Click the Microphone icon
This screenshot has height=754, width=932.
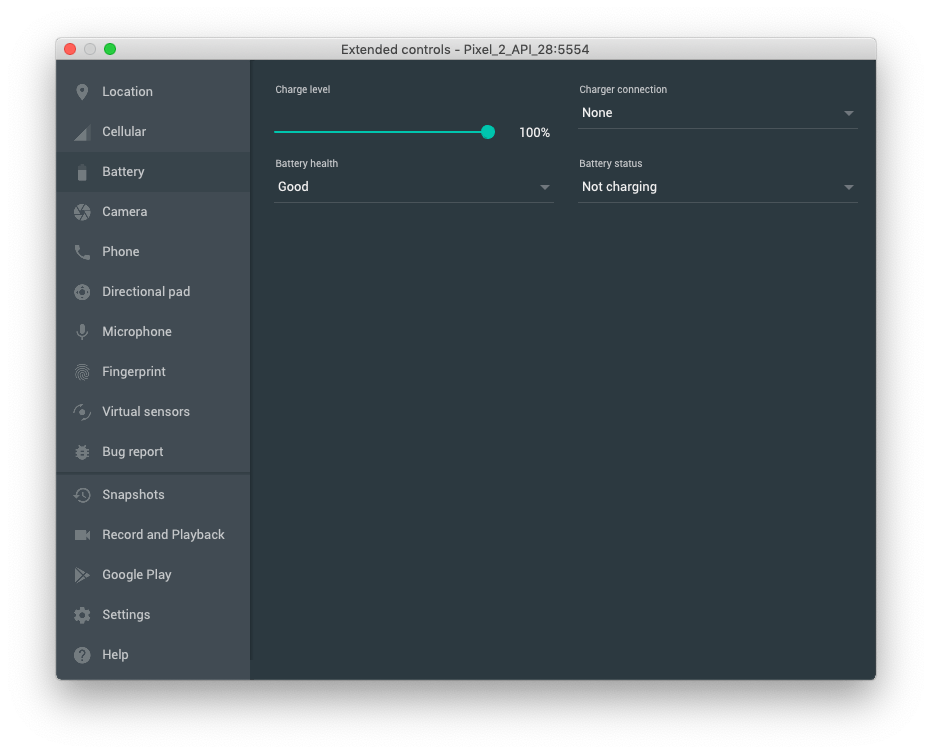[82, 332]
